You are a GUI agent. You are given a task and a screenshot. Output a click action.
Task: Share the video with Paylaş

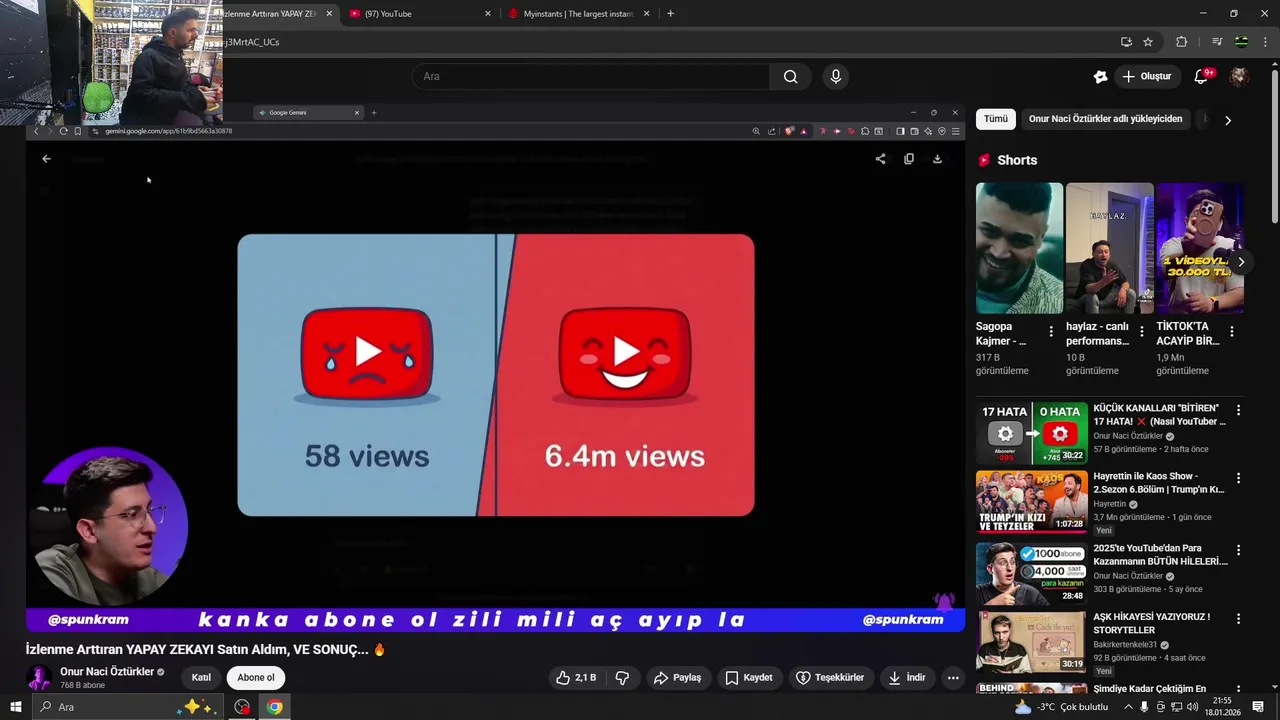coord(677,677)
